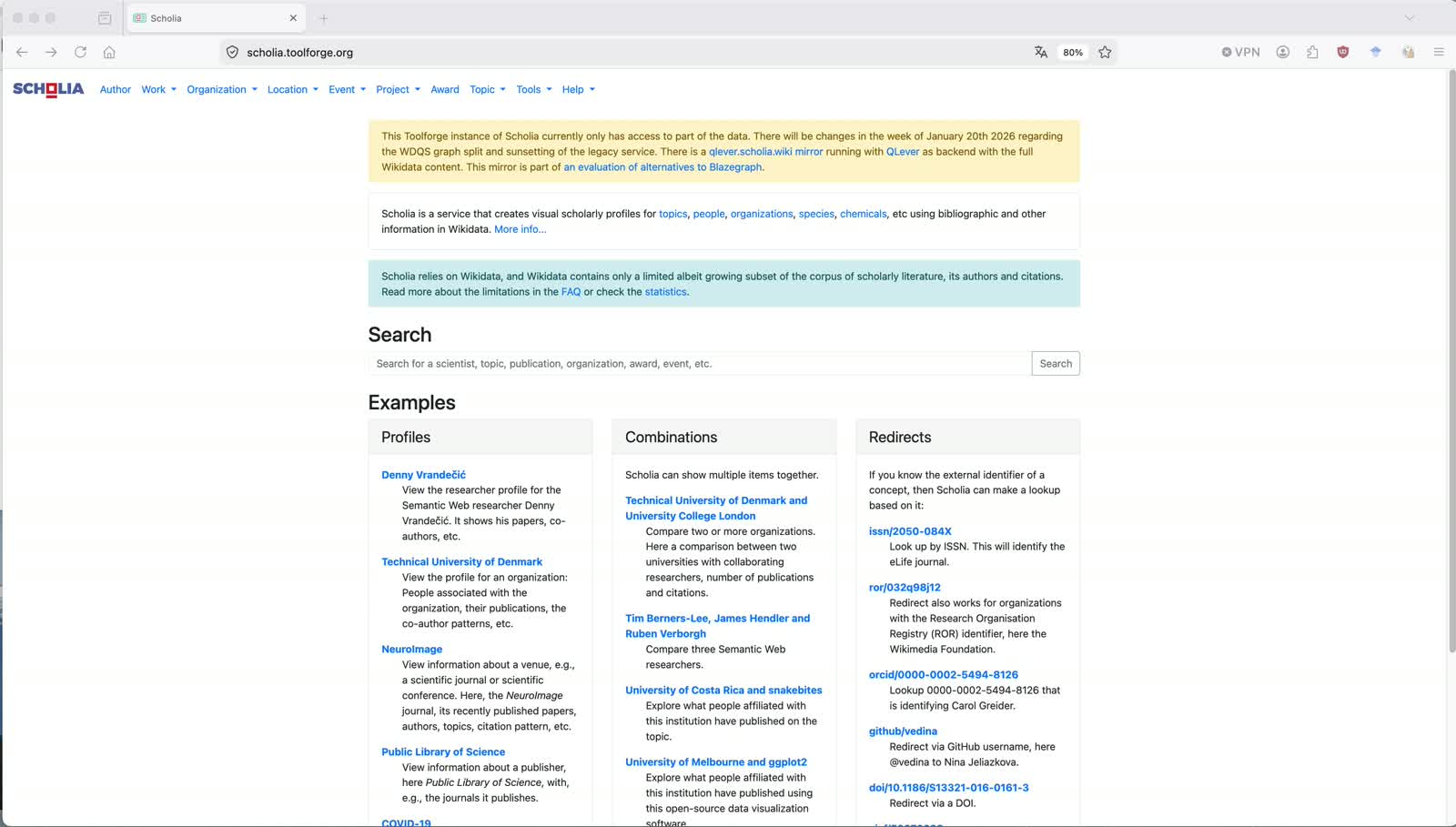
Task: Follow the doi/10.1186/S13321-016-0161-3 link
Action: (949, 788)
